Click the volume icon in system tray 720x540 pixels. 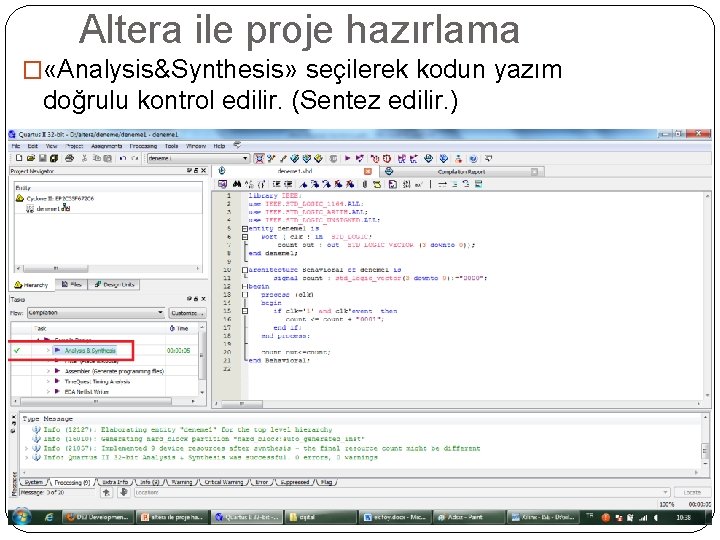pos(656,518)
